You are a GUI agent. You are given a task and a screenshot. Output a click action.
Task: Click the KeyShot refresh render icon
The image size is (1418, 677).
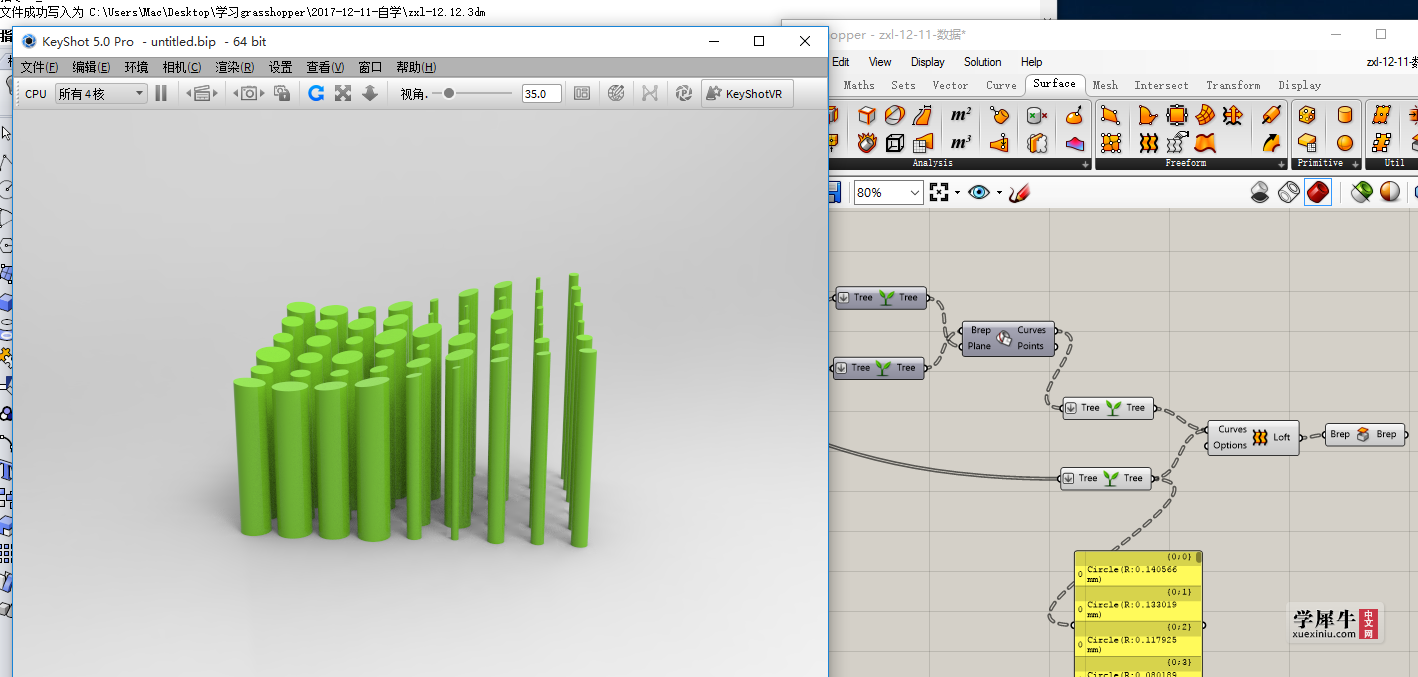point(316,93)
